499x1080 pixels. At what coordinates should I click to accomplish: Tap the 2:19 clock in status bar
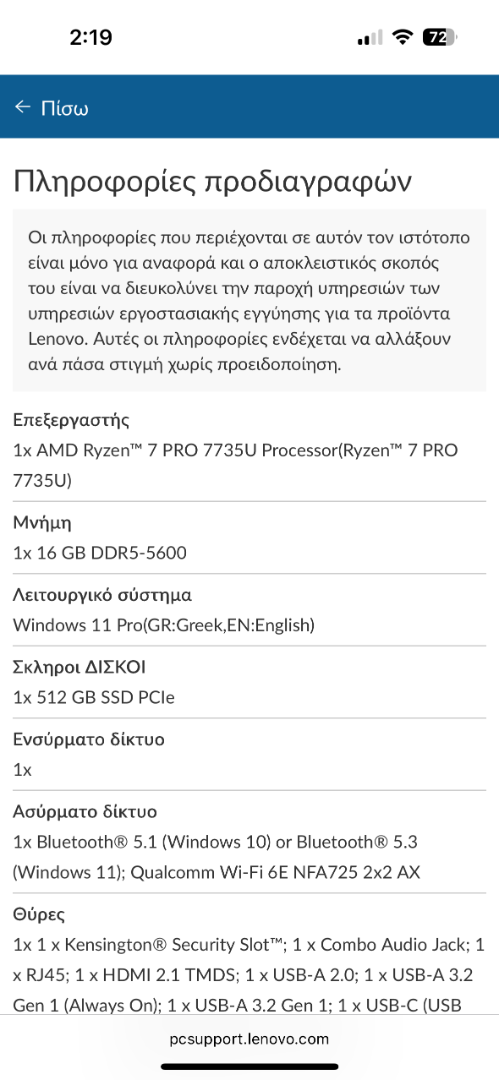(x=91, y=37)
